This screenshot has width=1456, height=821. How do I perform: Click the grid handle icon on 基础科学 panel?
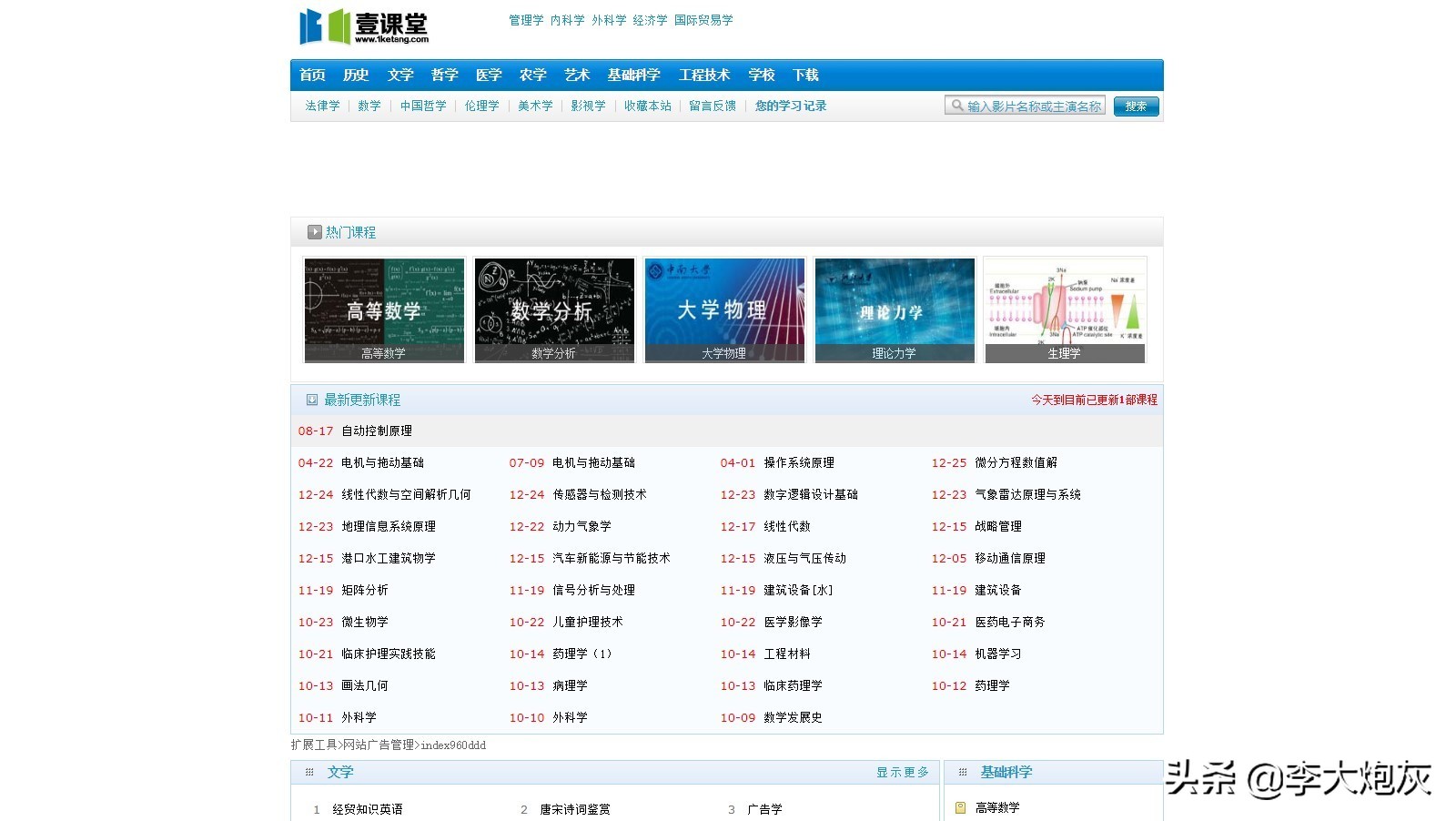964,771
